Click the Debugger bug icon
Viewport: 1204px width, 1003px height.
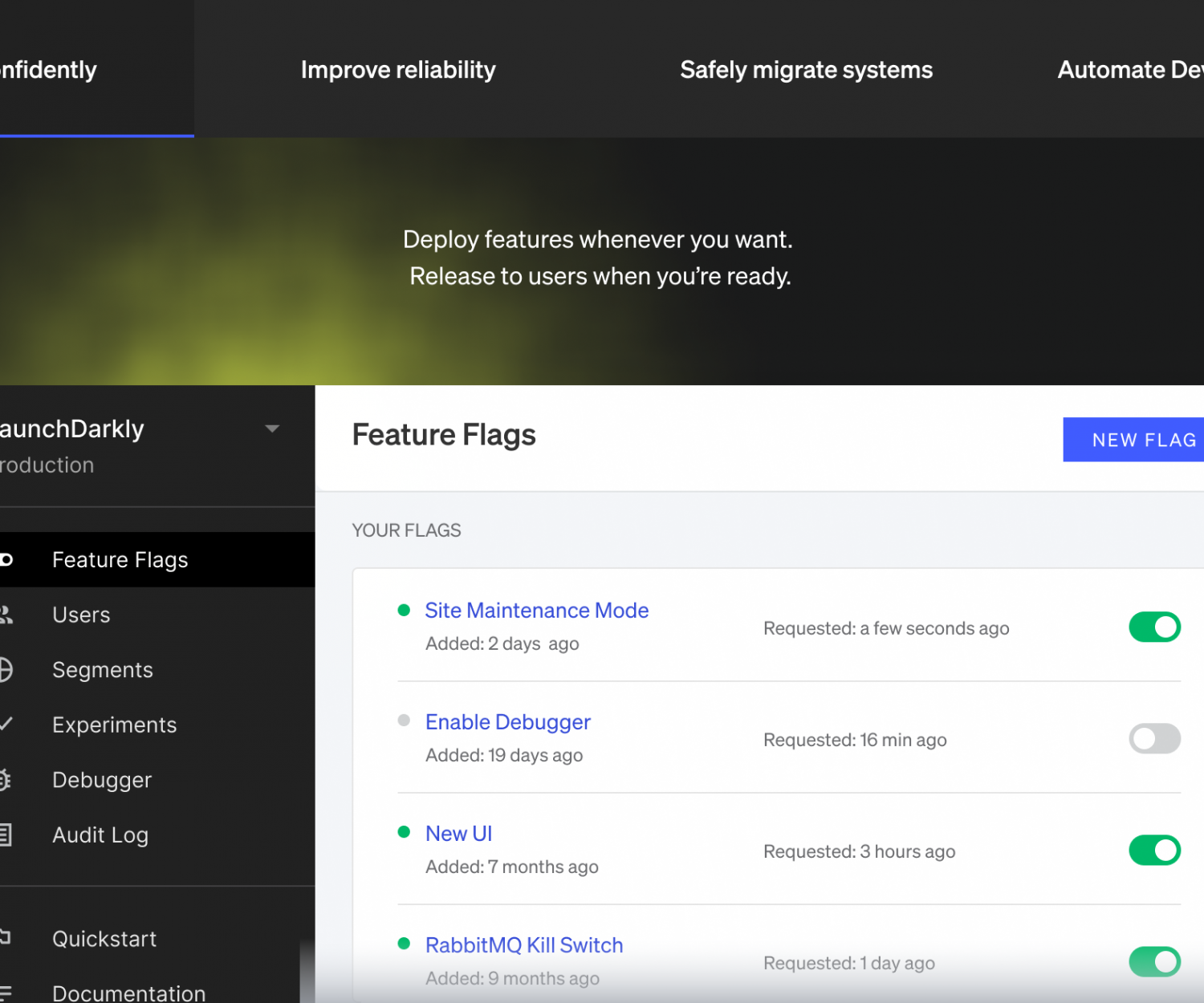[x=6, y=779]
